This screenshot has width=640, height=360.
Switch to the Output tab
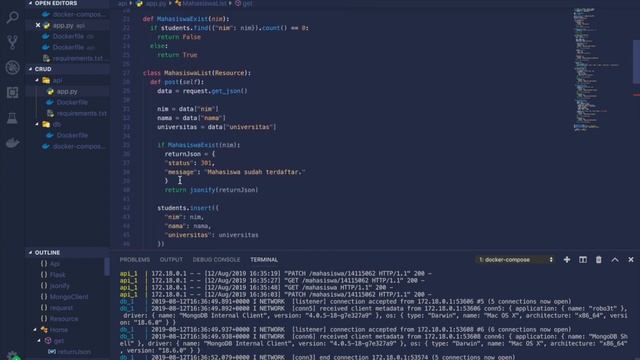coord(171,260)
